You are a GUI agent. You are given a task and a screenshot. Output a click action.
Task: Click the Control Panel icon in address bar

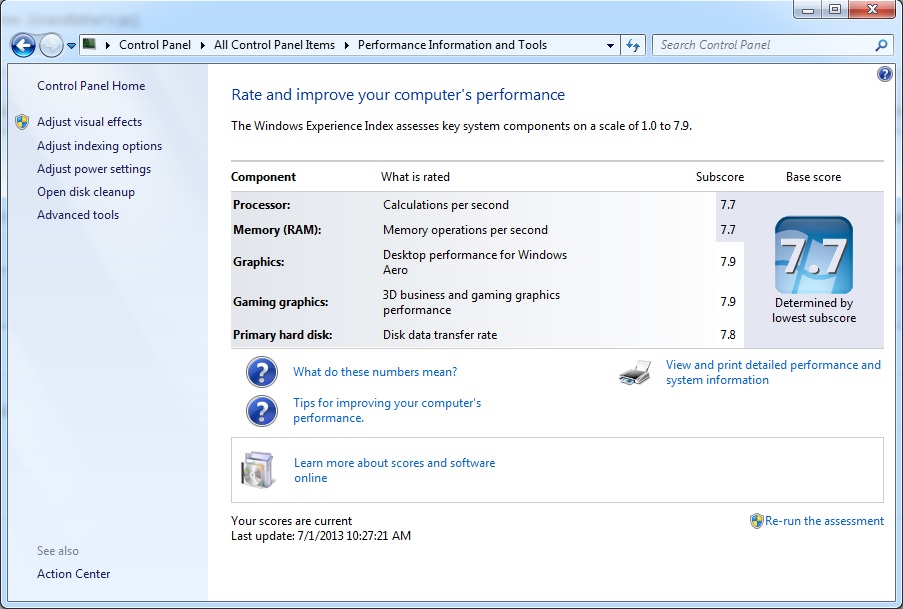[89, 44]
